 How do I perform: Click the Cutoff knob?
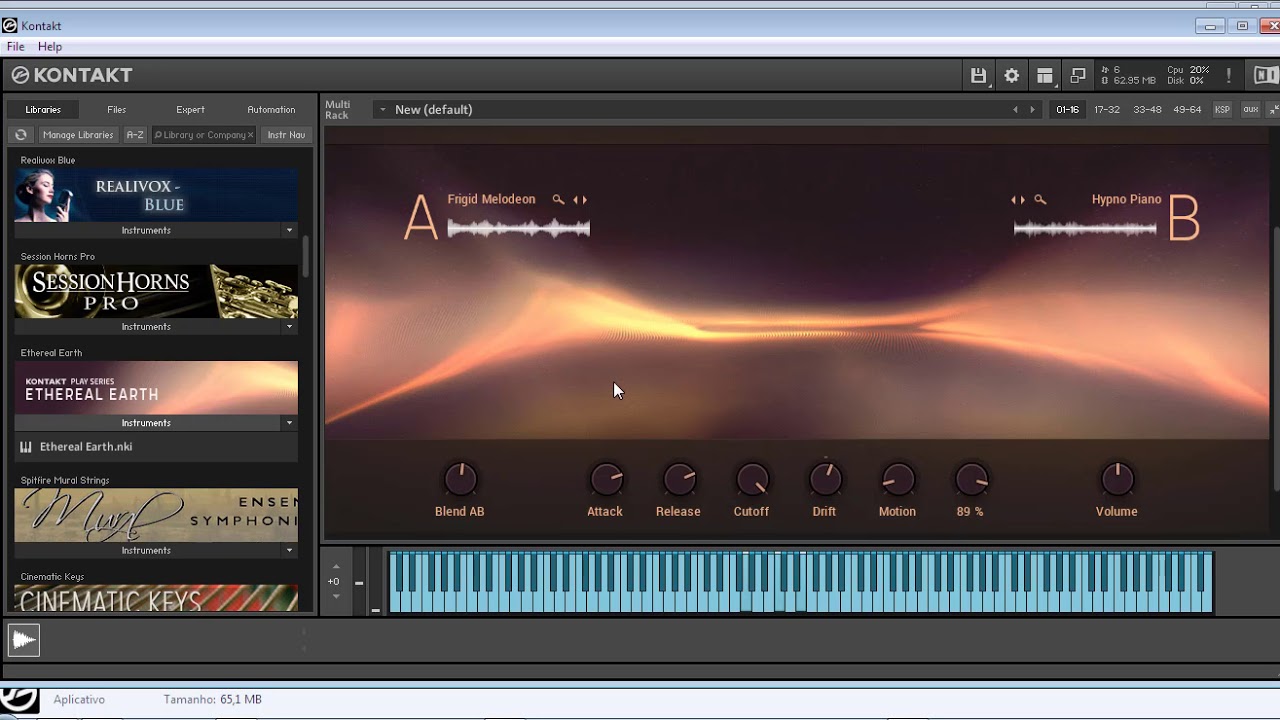tap(751, 480)
